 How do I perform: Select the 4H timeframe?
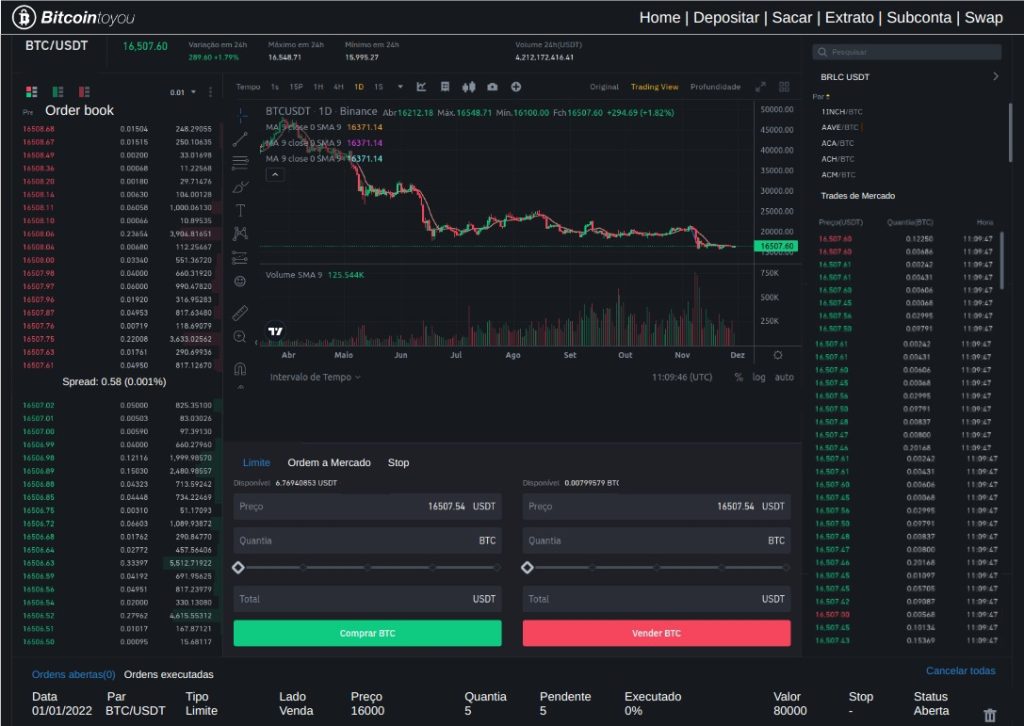pos(338,87)
